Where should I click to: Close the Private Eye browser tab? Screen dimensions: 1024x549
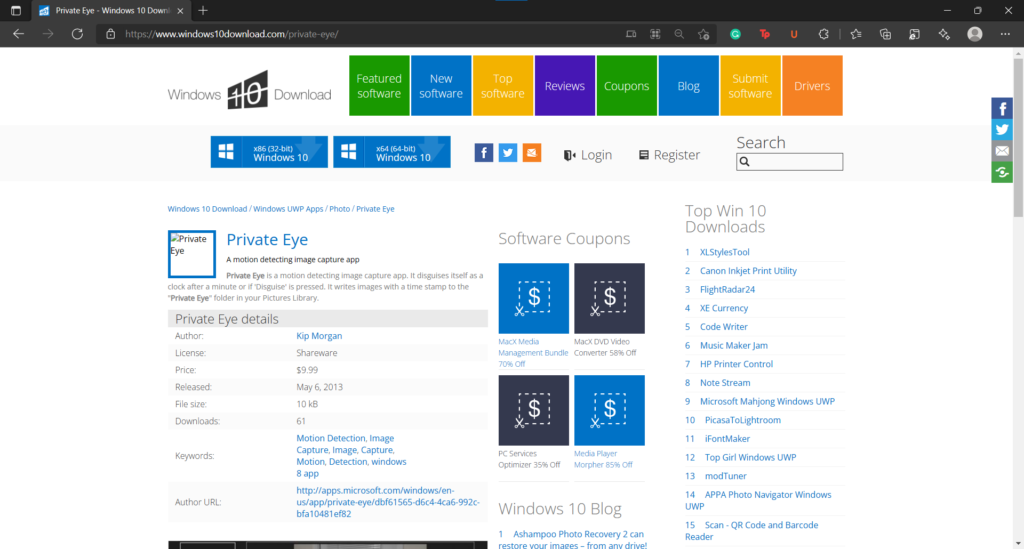(x=180, y=10)
